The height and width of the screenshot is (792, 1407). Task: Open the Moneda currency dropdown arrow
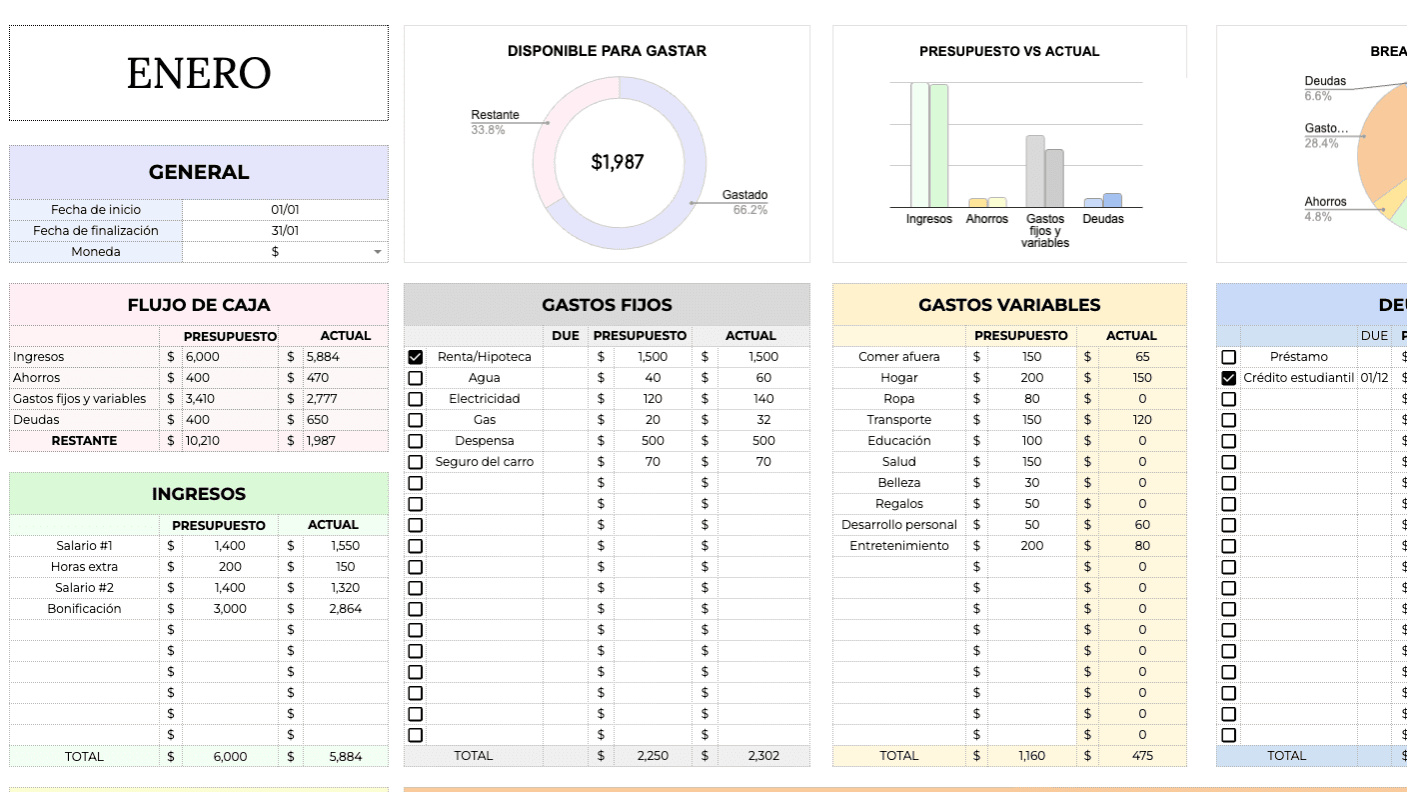pyautogui.click(x=378, y=252)
